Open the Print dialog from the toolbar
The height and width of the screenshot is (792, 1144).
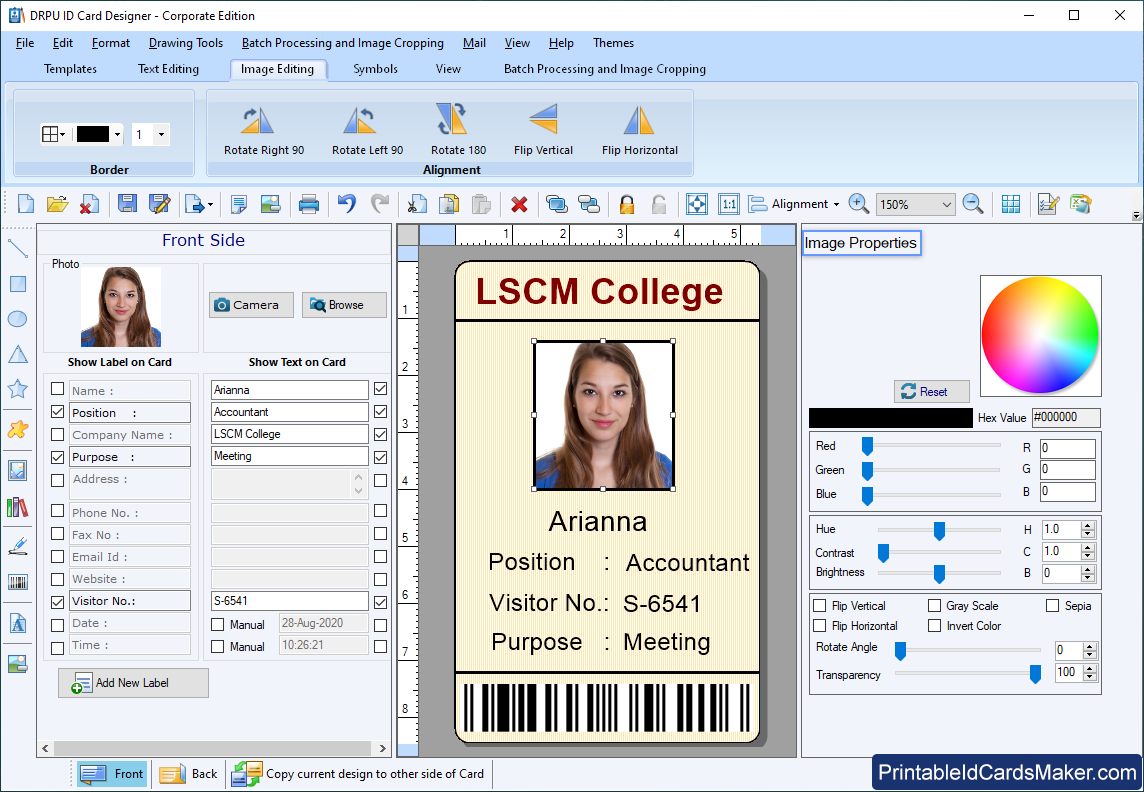[308, 203]
